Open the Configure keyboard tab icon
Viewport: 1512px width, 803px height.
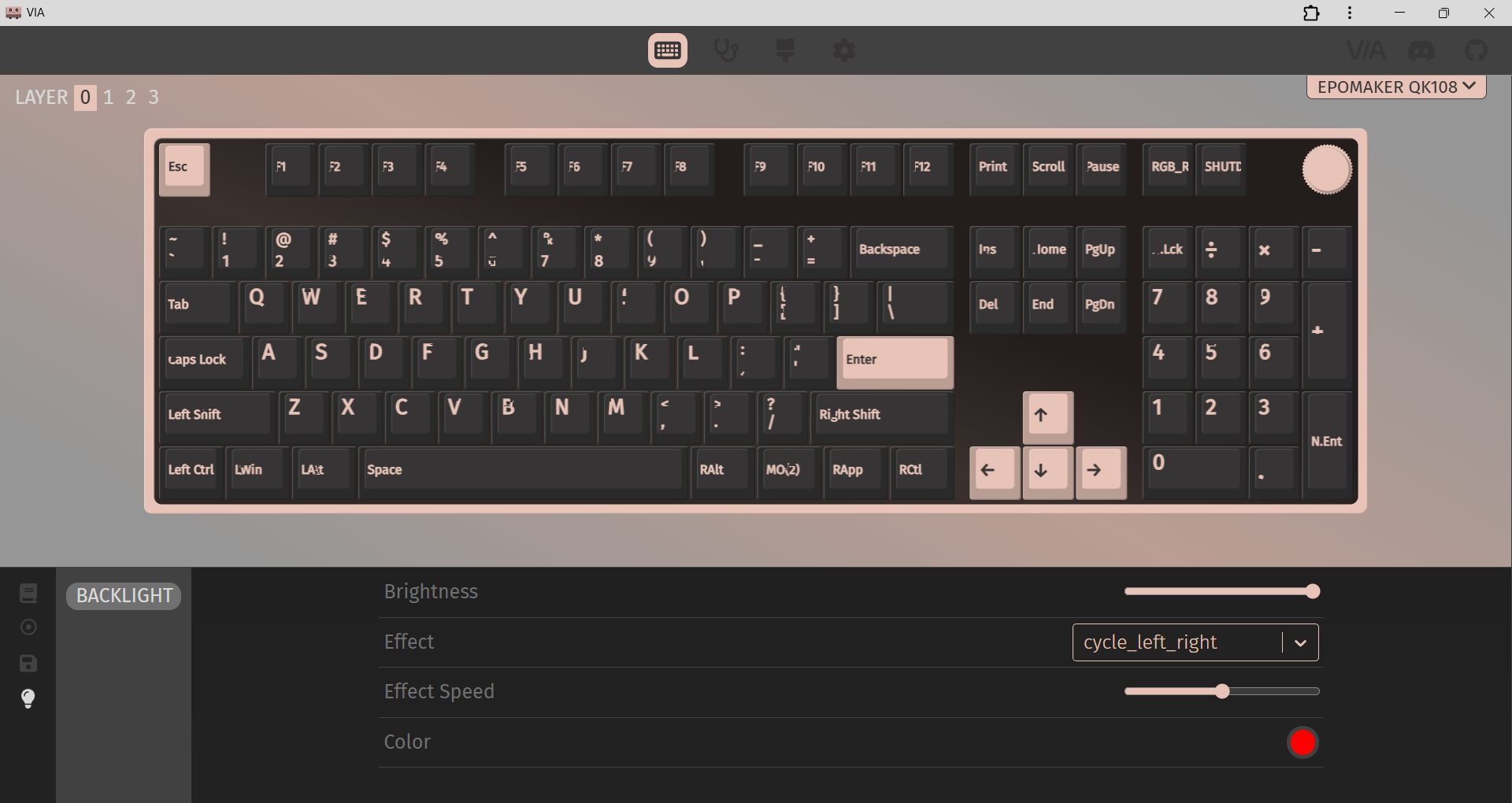tap(668, 50)
